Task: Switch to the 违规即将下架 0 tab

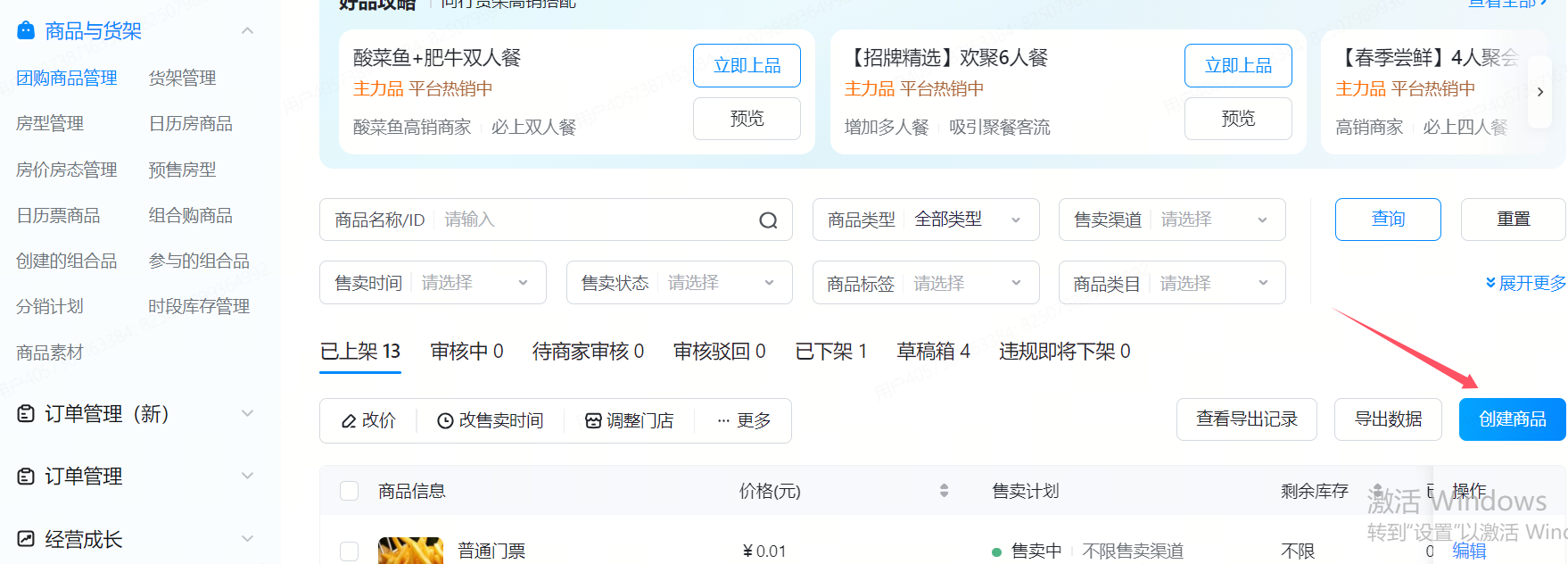Action: click(1065, 352)
